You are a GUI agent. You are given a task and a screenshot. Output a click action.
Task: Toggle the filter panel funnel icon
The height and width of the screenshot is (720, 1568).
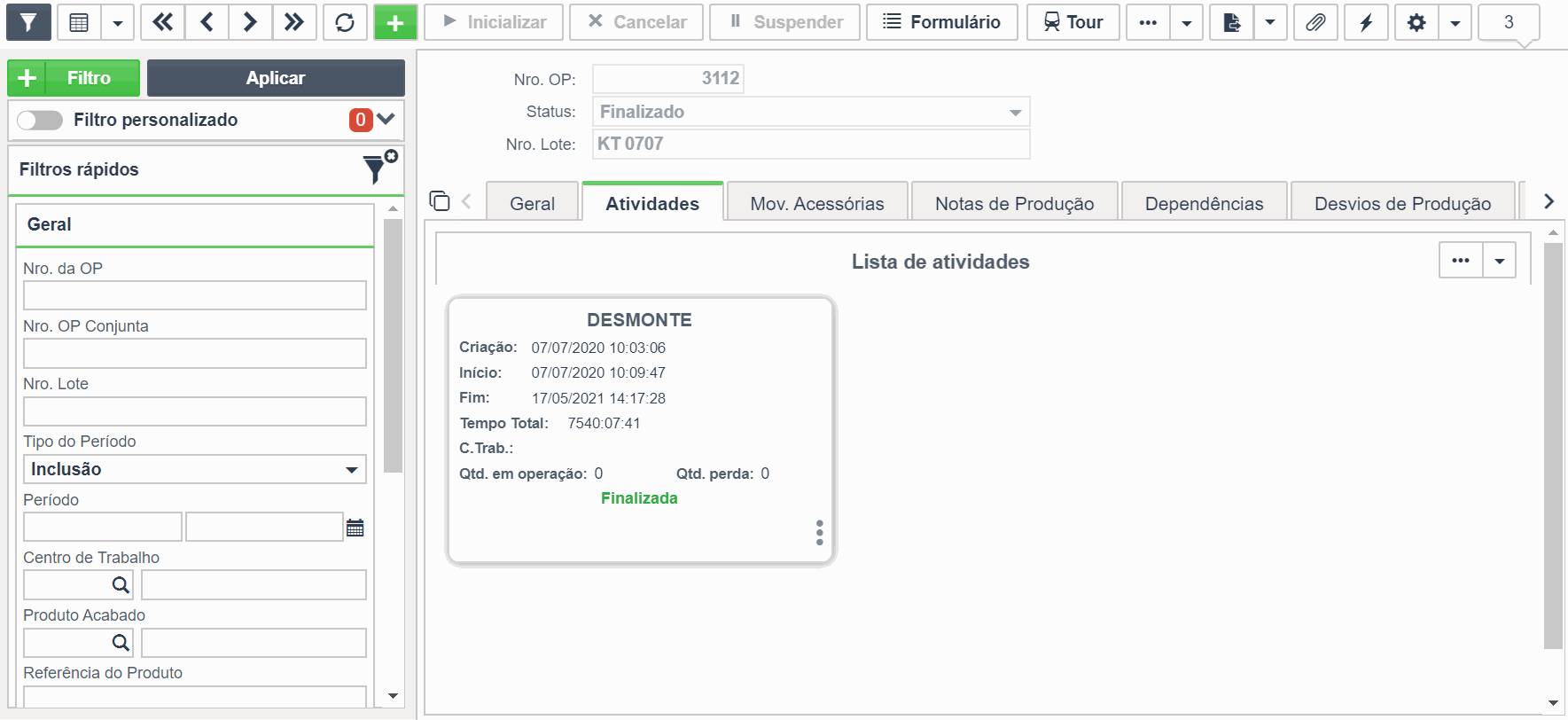tap(28, 22)
